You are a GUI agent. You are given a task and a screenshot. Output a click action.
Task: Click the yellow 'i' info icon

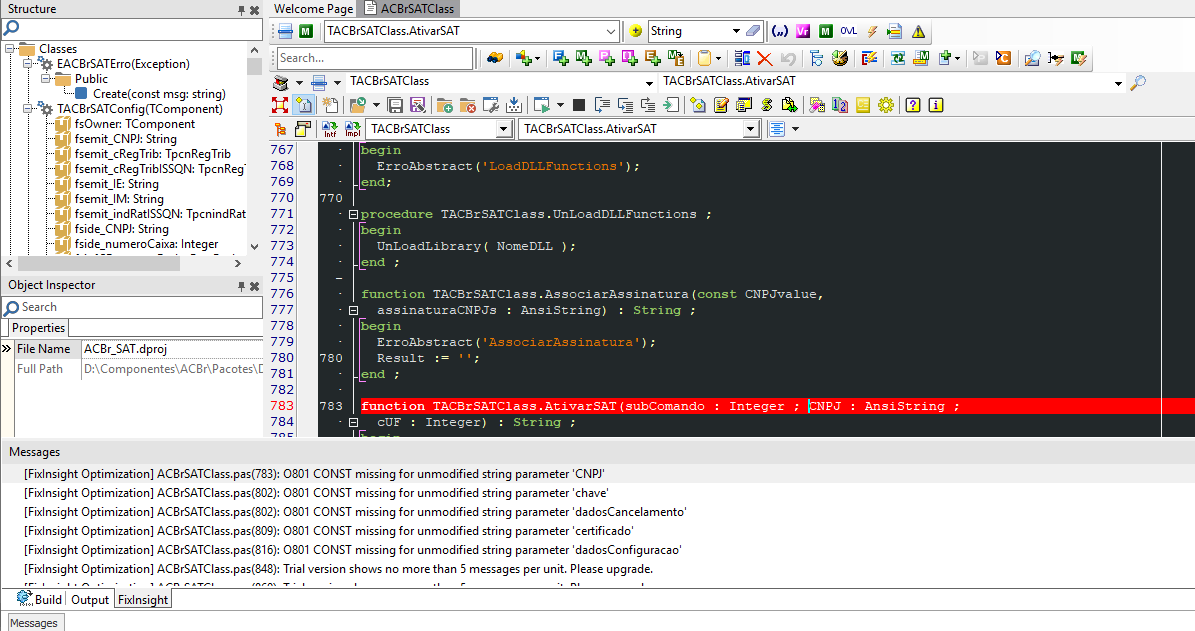pyautogui.click(x=936, y=105)
